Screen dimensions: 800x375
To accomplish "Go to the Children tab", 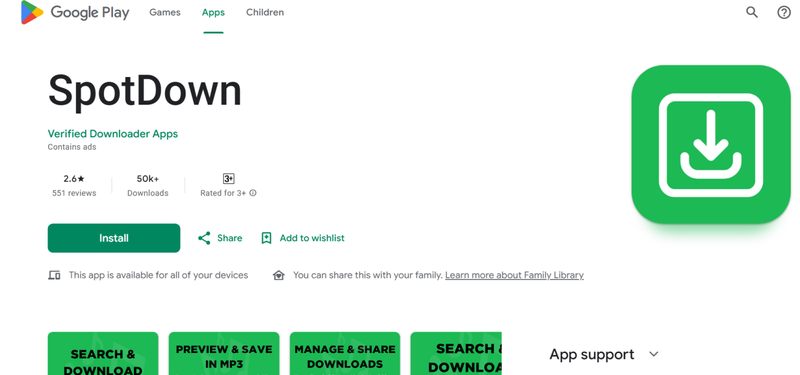I will pyautogui.click(x=265, y=12).
